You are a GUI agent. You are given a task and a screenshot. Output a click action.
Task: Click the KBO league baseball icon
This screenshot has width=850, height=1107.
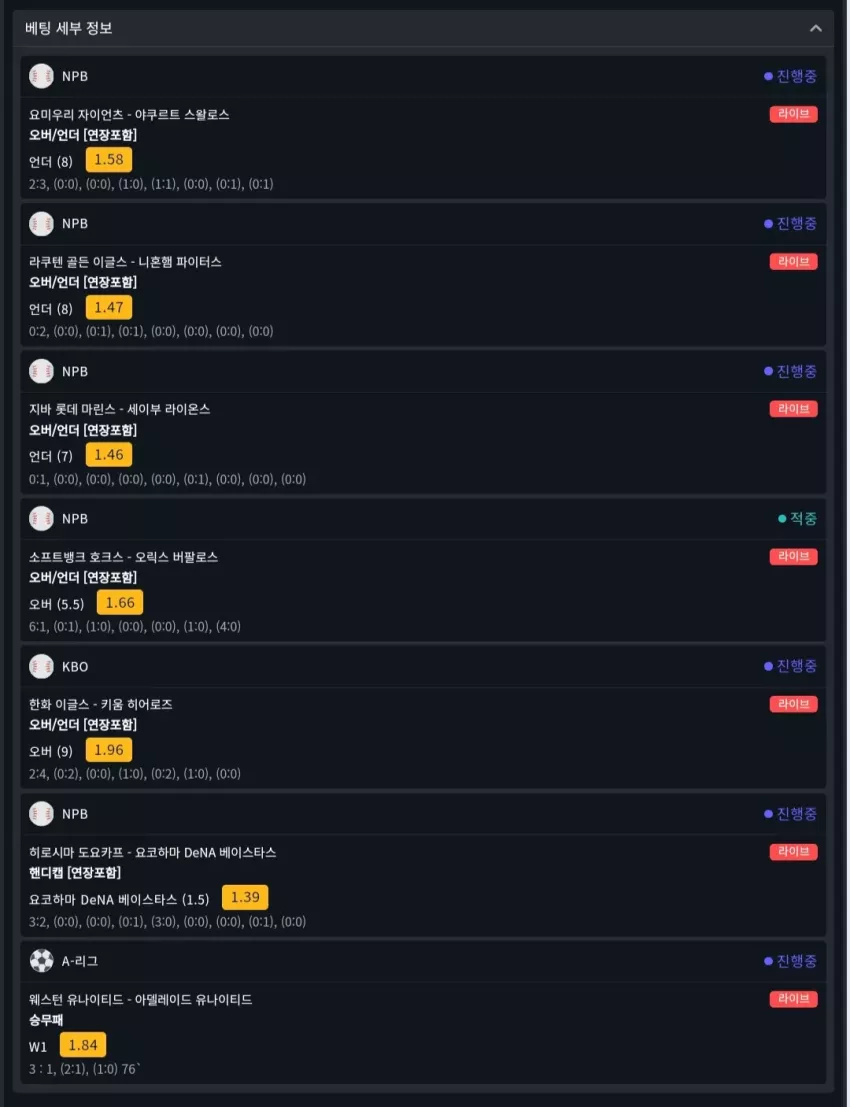click(x=41, y=666)
